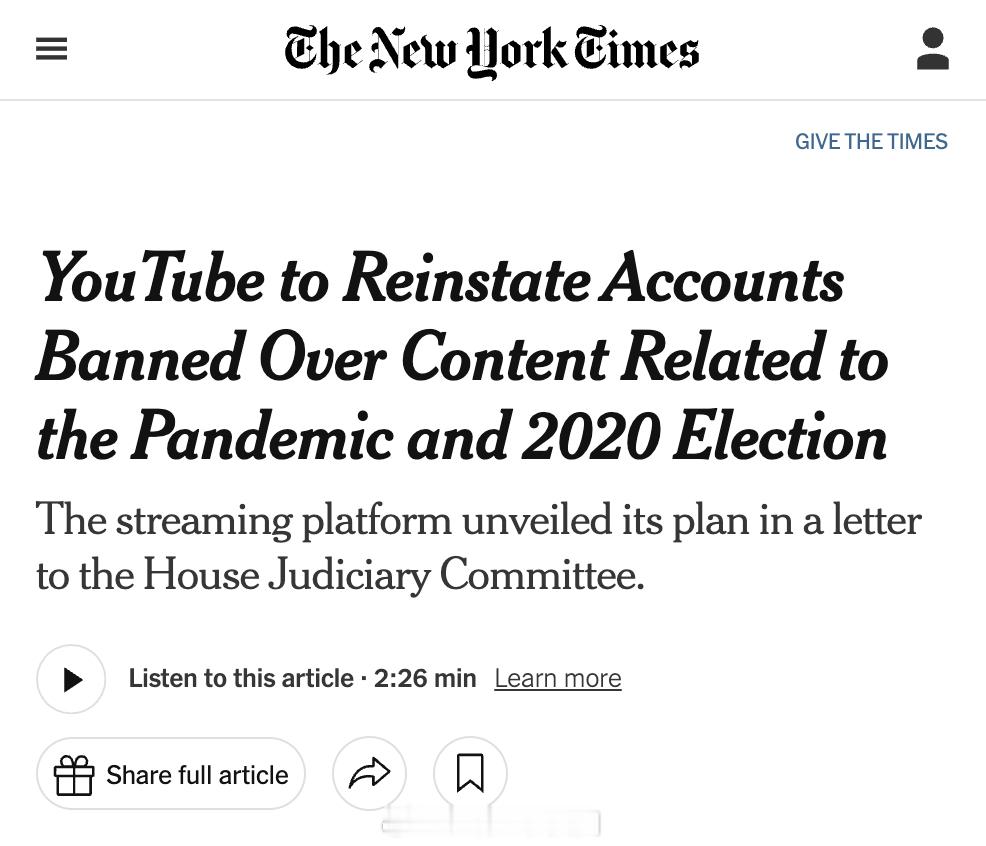The height and width of the screenshot is (846, 986).
Task: Save the article with the bookmark icon
Action: 471,773
